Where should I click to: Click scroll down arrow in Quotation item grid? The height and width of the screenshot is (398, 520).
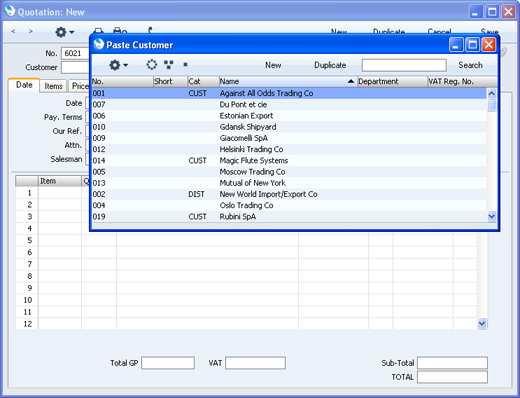pyautogui.click(x=482, y=323)
